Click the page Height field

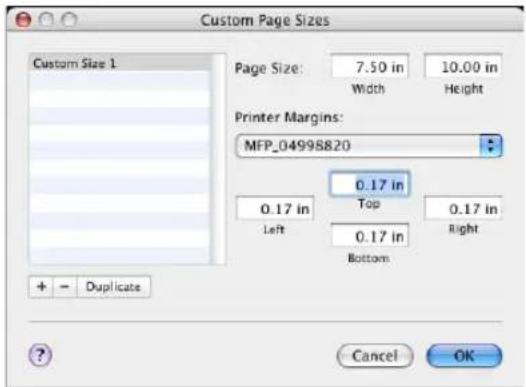463,67
